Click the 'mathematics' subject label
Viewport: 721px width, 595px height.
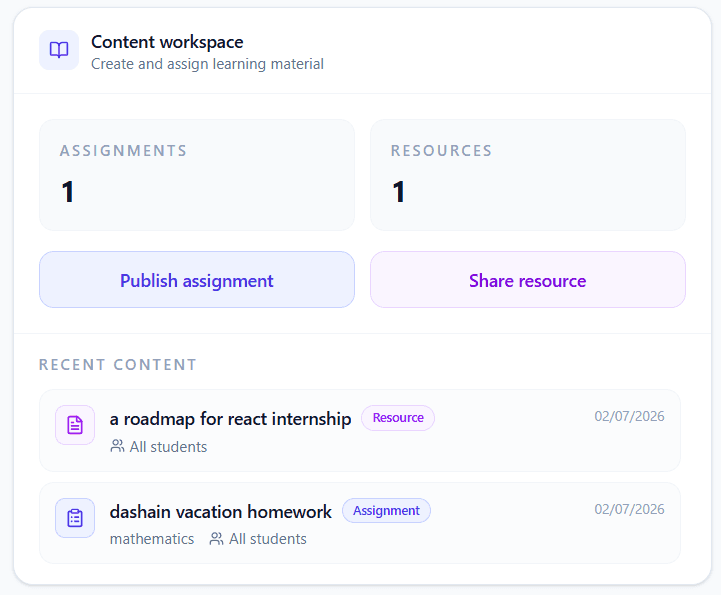[x=152, y=539]
